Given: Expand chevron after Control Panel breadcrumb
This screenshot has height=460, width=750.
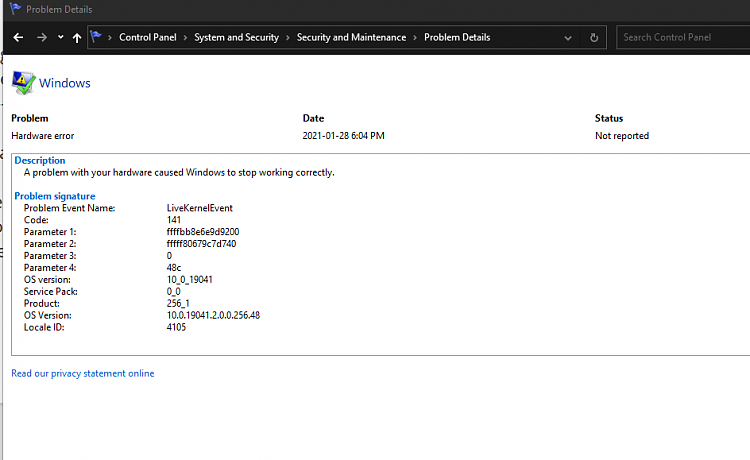Looking at the screenshot, I should coord(185,37).
